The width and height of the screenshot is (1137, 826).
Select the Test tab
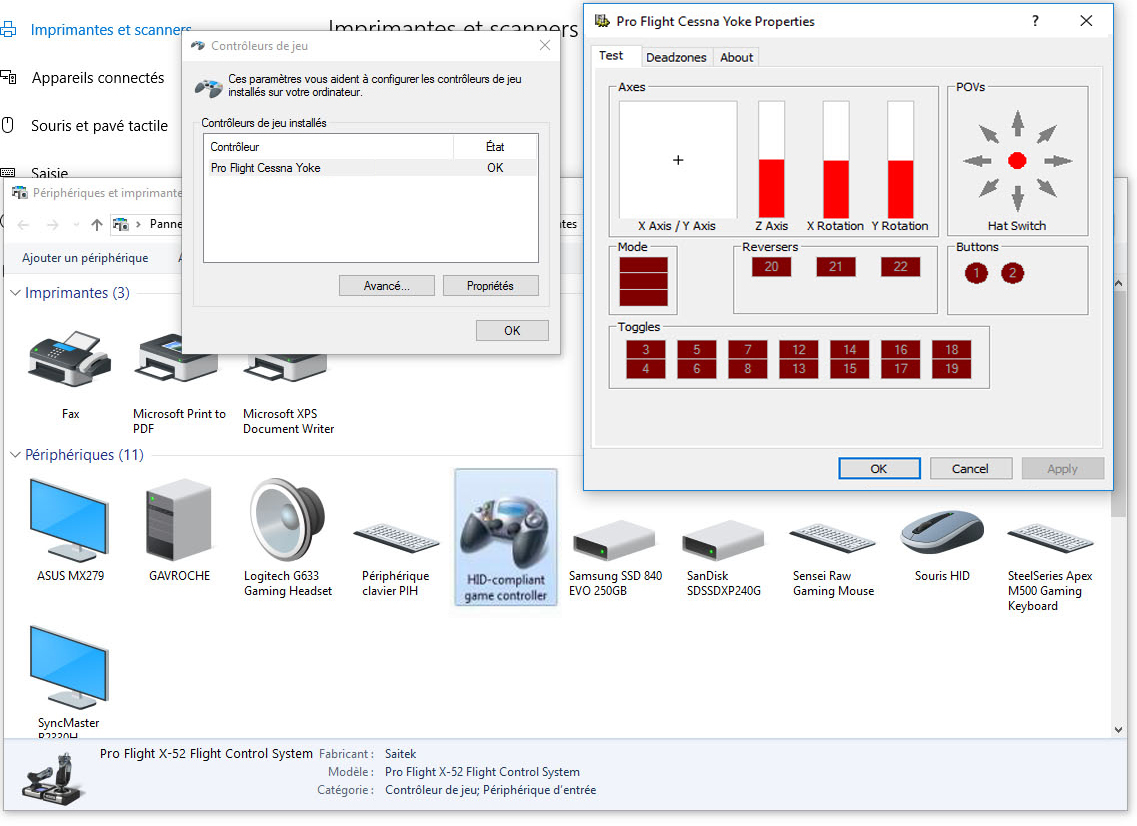pyautogui.click(x=611, y=56)
